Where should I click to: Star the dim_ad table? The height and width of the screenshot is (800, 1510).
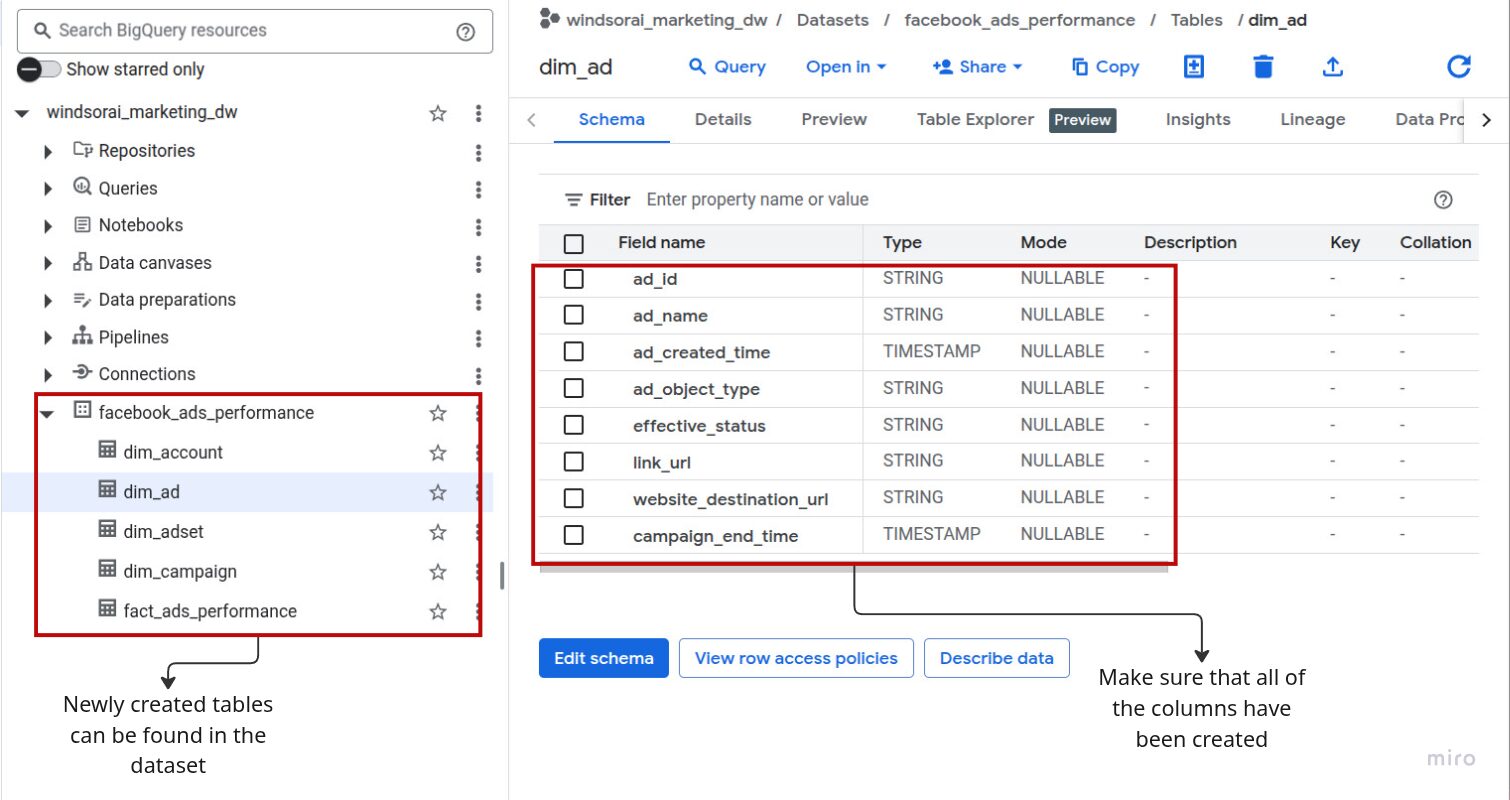438,492
